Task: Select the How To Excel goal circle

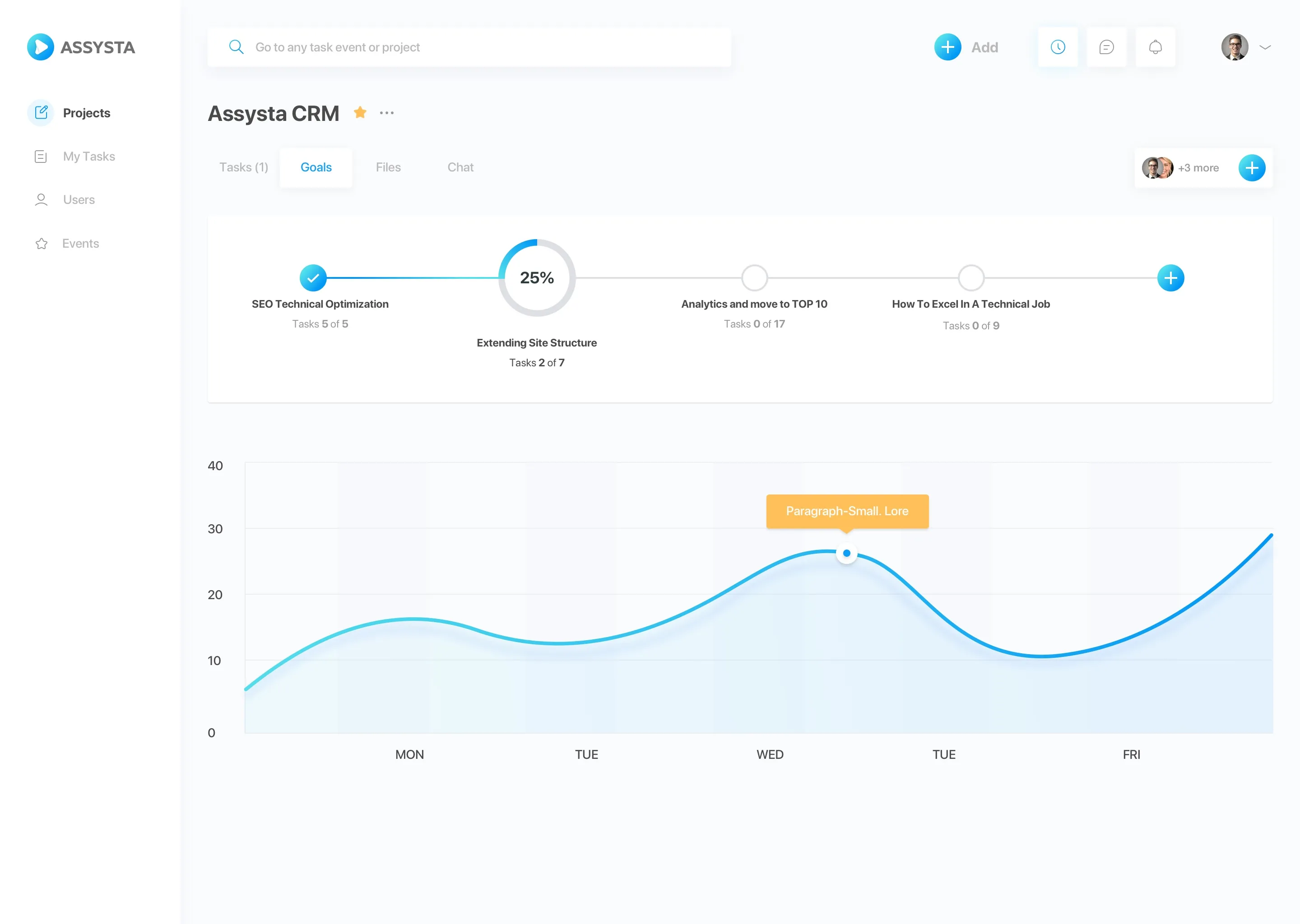Action: tap(971, 278)
